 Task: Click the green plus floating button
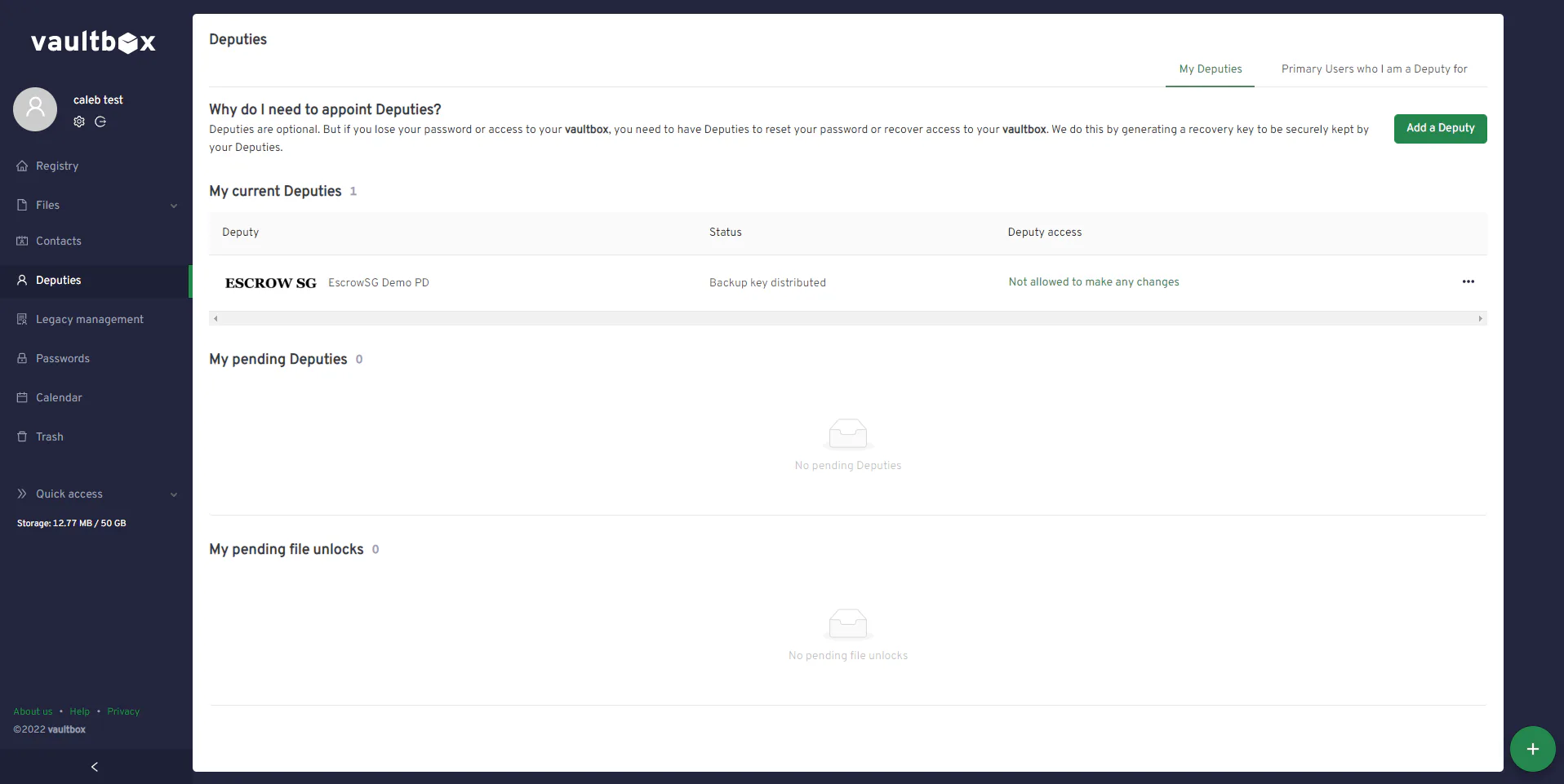tap(1532, 749)
